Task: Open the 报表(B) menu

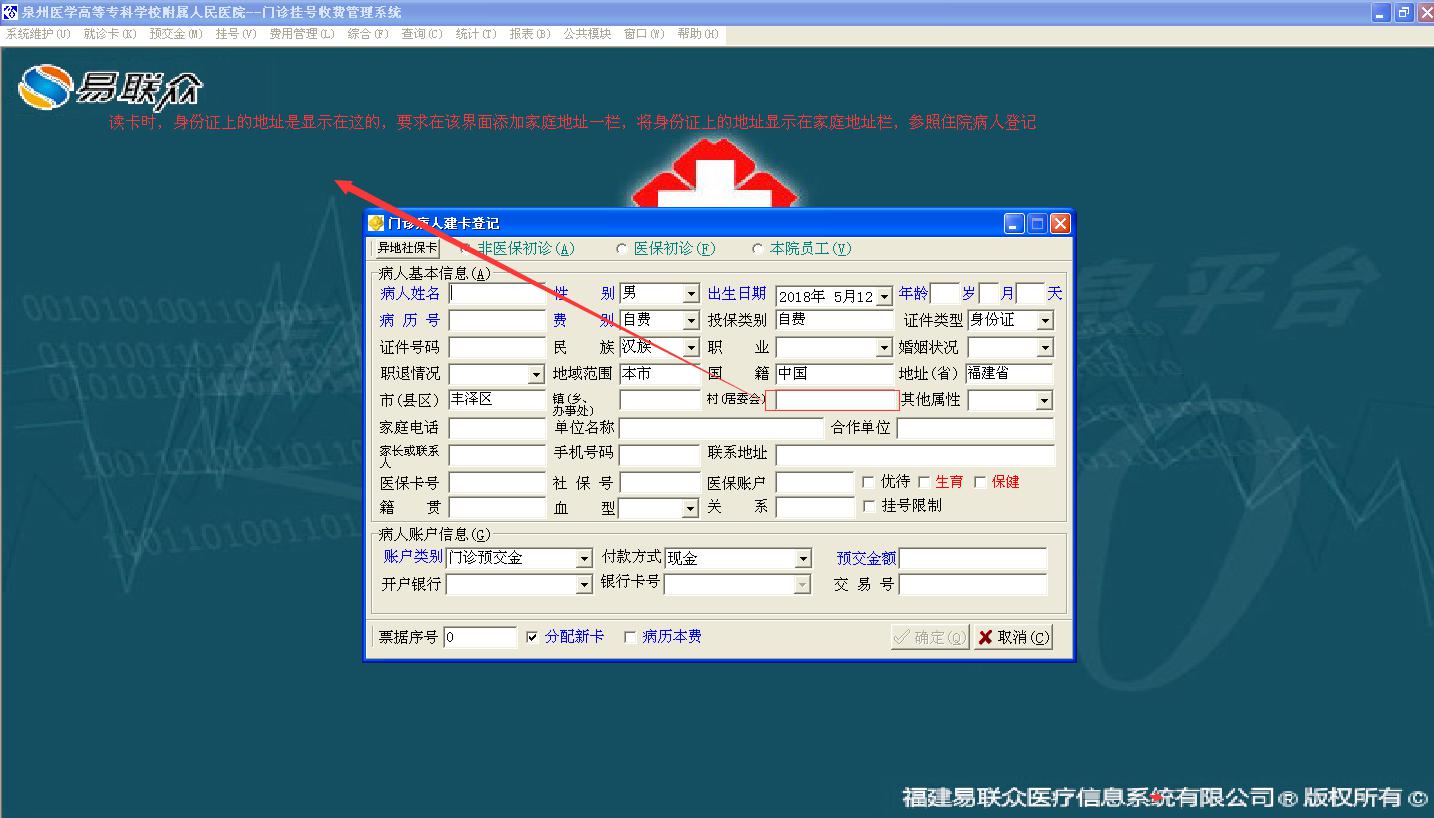Action: (x=530, y=34)
